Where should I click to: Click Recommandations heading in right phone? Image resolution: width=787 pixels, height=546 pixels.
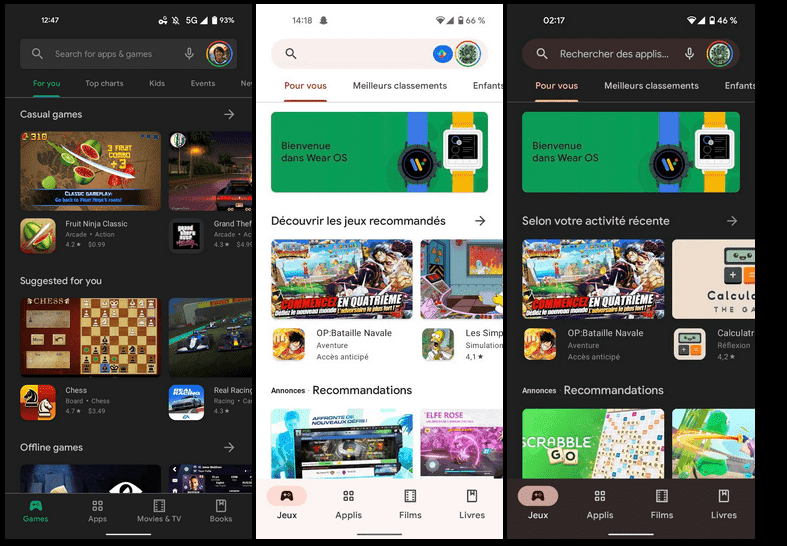[613, 390]
